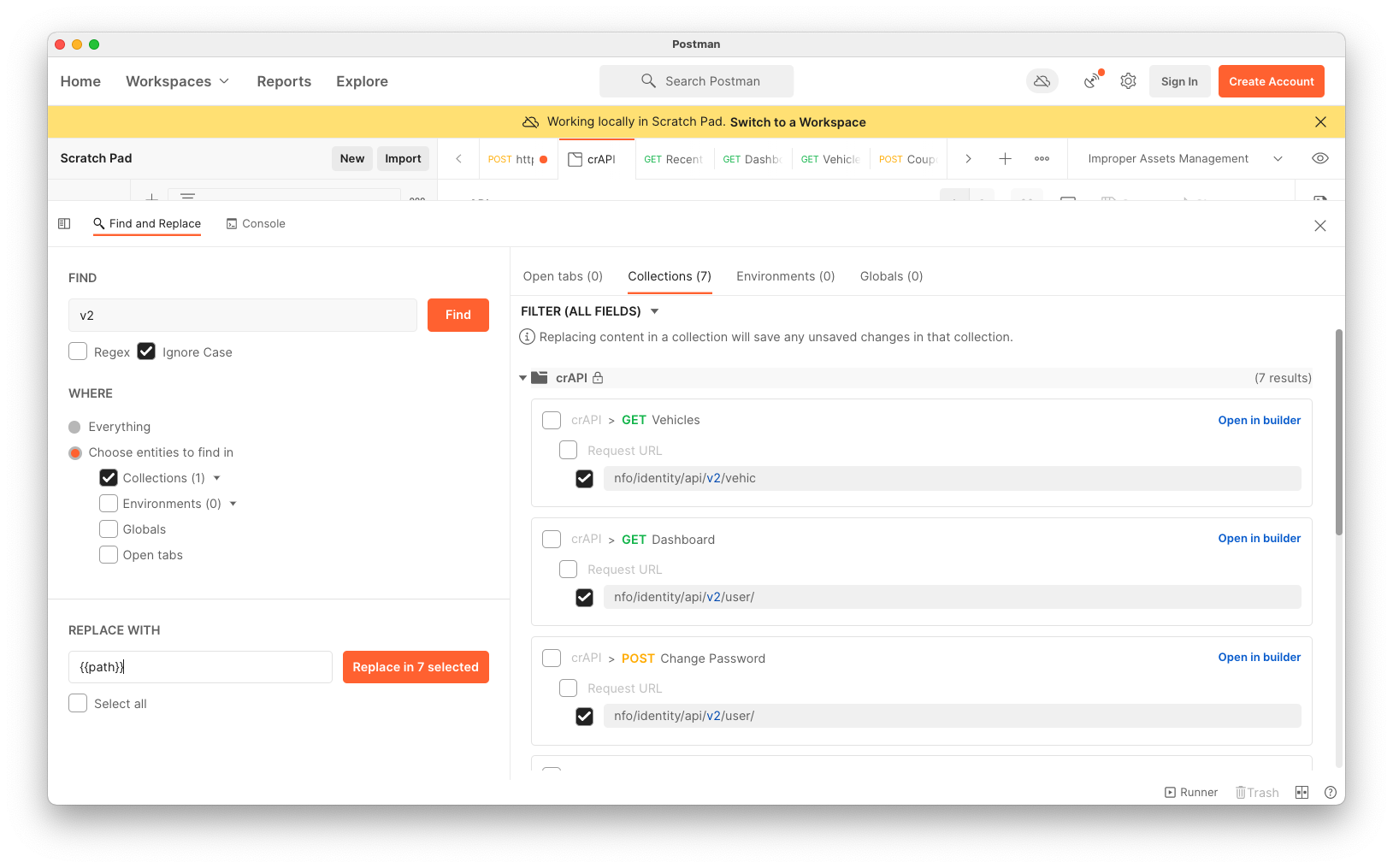Close the Find and Replace panel
Screen dimensions: 1393x868
point(1320,226)
